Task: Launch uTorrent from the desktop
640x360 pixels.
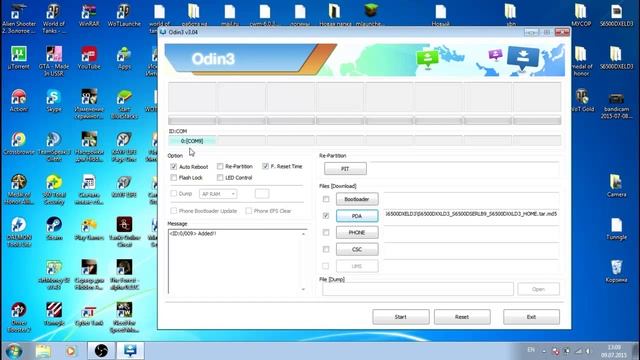Action: 18,58
